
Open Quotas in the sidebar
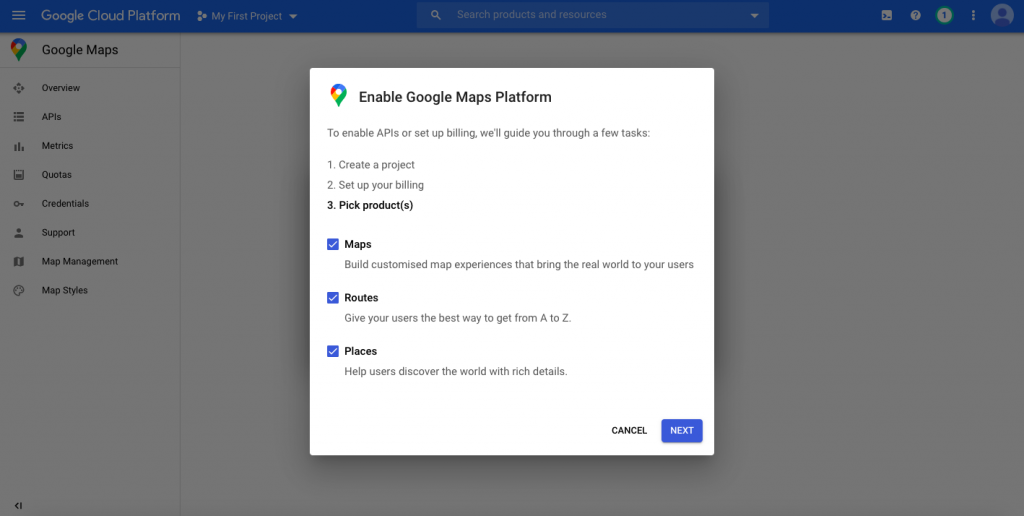pos(56,175)
